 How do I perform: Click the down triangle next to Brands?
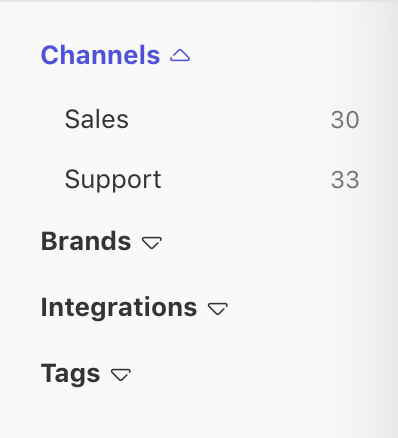tap(152, 242)
